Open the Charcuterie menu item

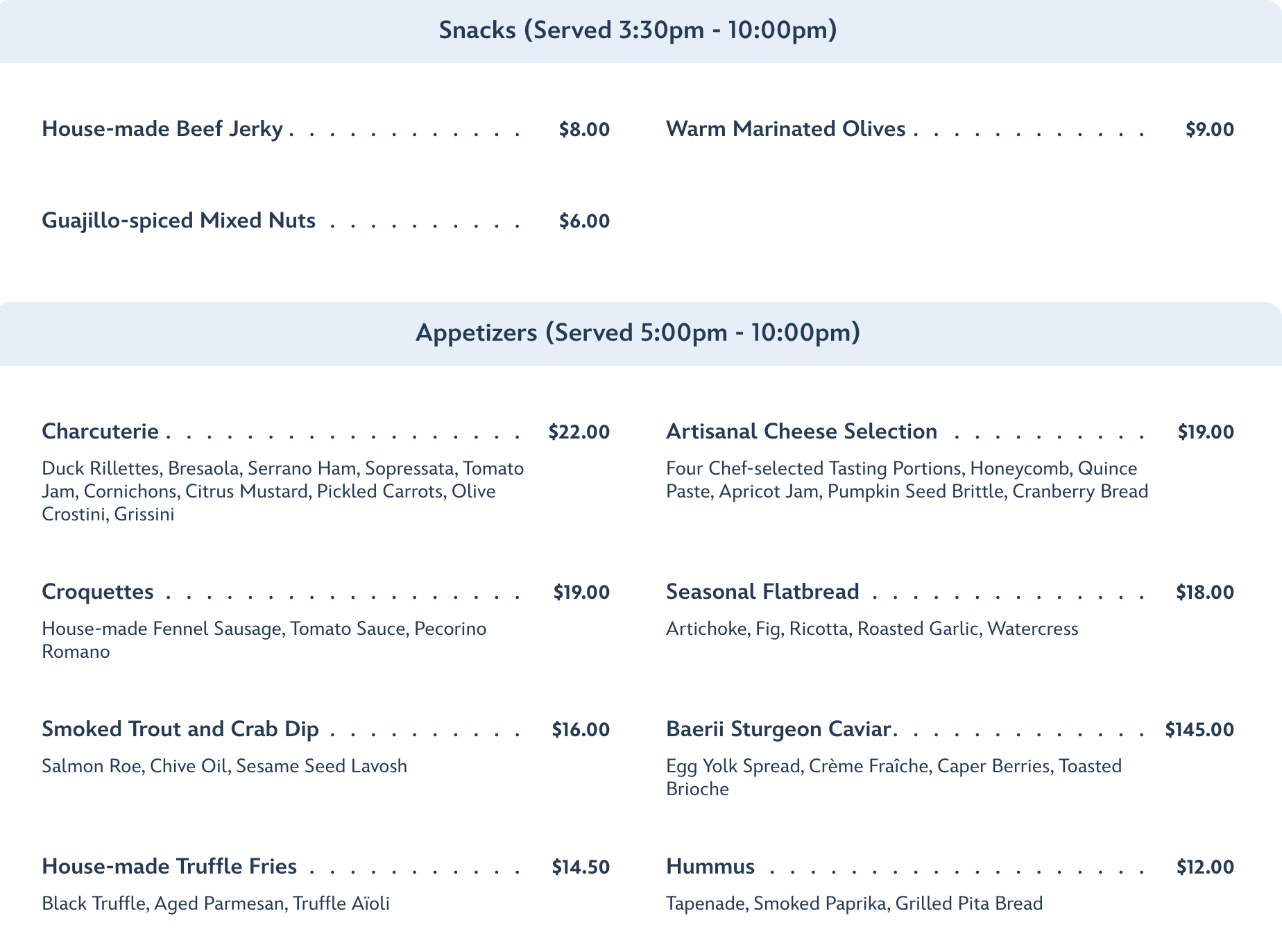pyautogui.click(x=101, y=432)
